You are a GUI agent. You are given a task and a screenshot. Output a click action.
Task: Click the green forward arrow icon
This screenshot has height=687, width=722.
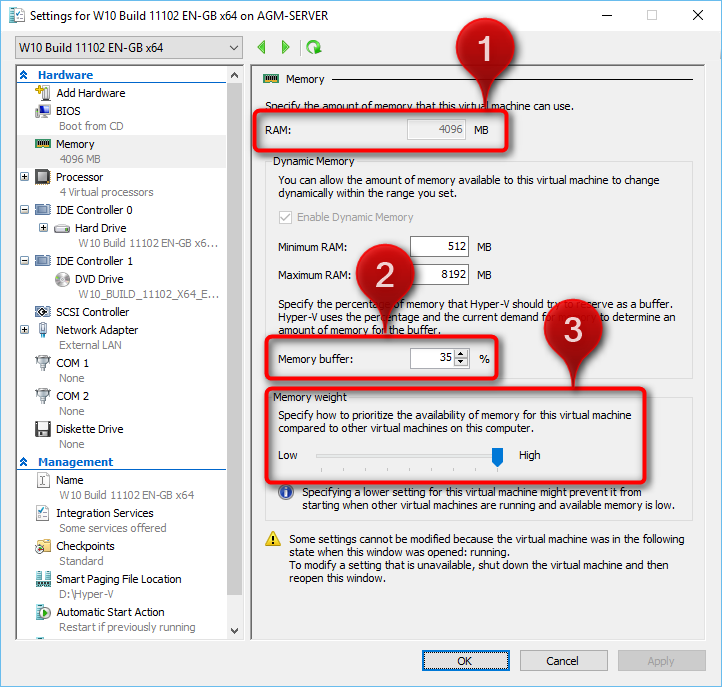285,47
